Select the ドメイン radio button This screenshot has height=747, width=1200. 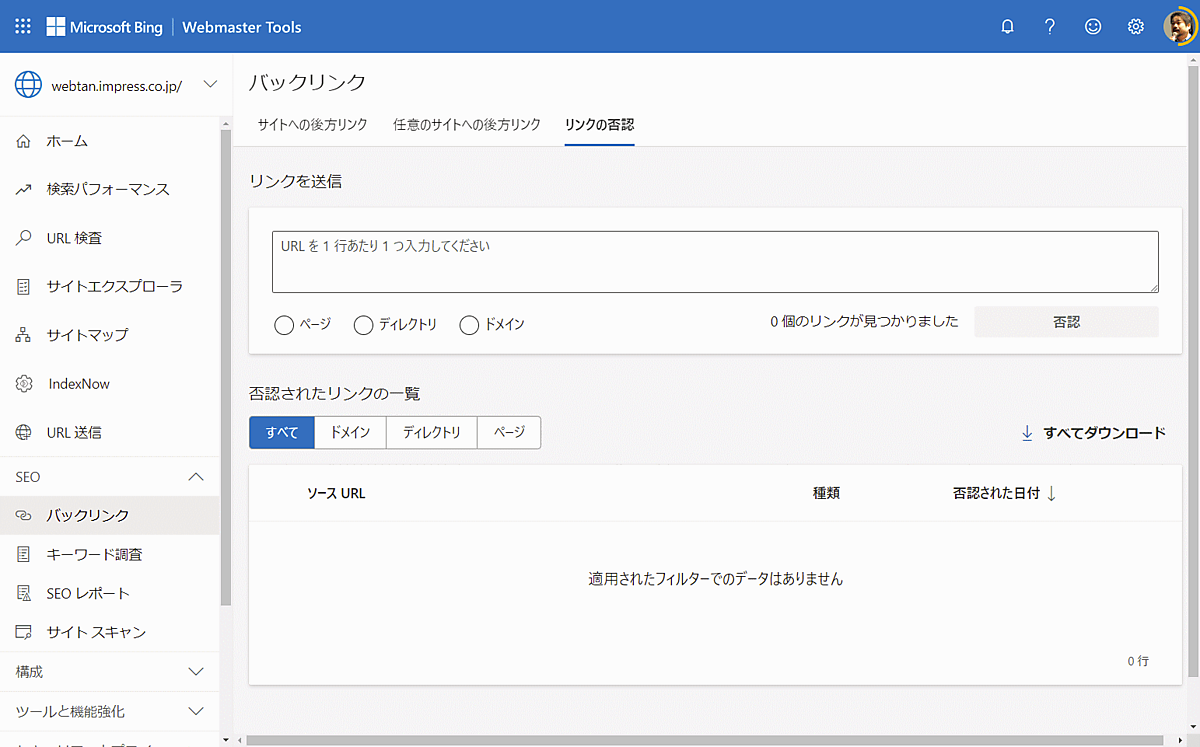pos(469,325)
